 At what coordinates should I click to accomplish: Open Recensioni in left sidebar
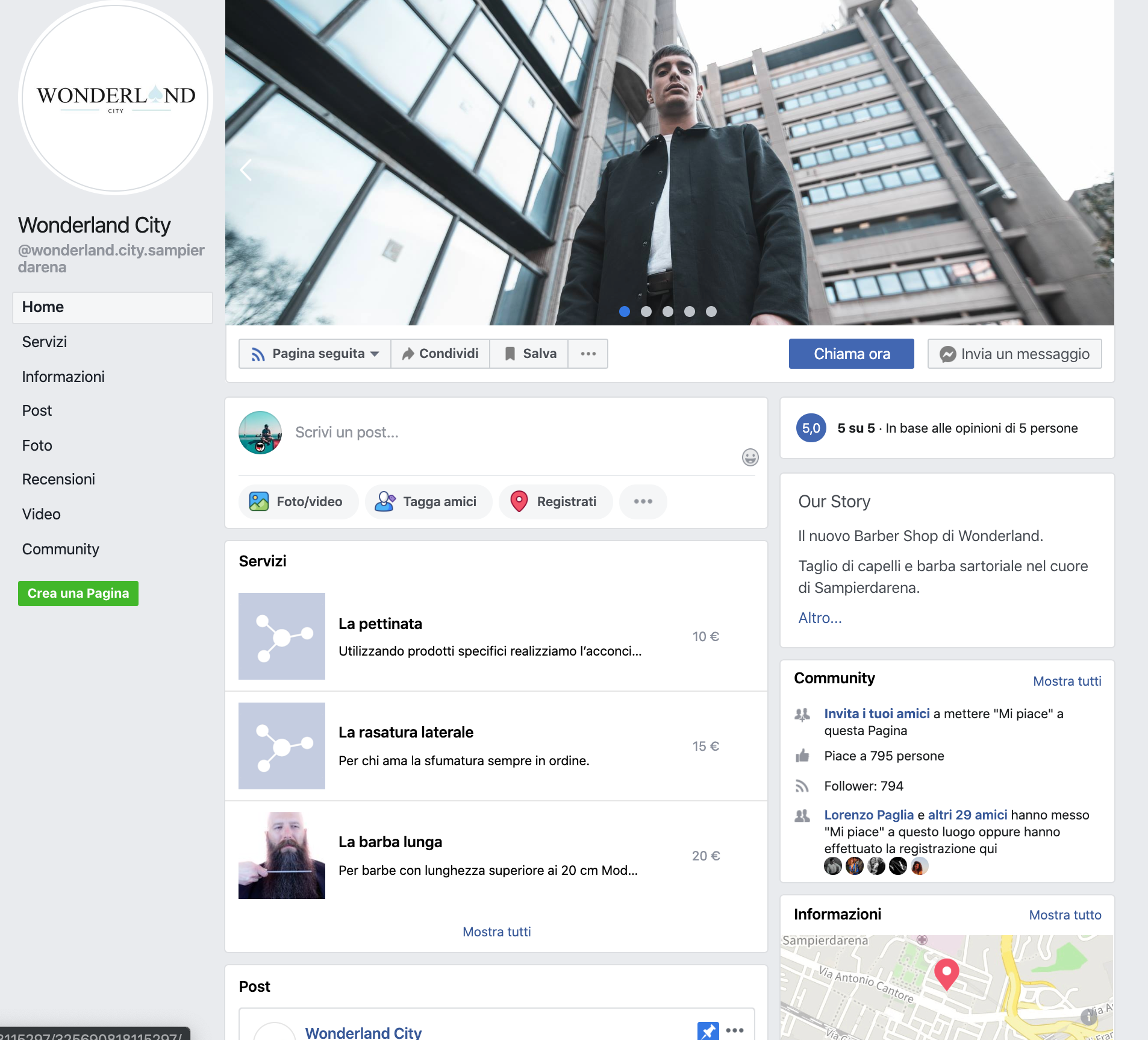point(58,480)
